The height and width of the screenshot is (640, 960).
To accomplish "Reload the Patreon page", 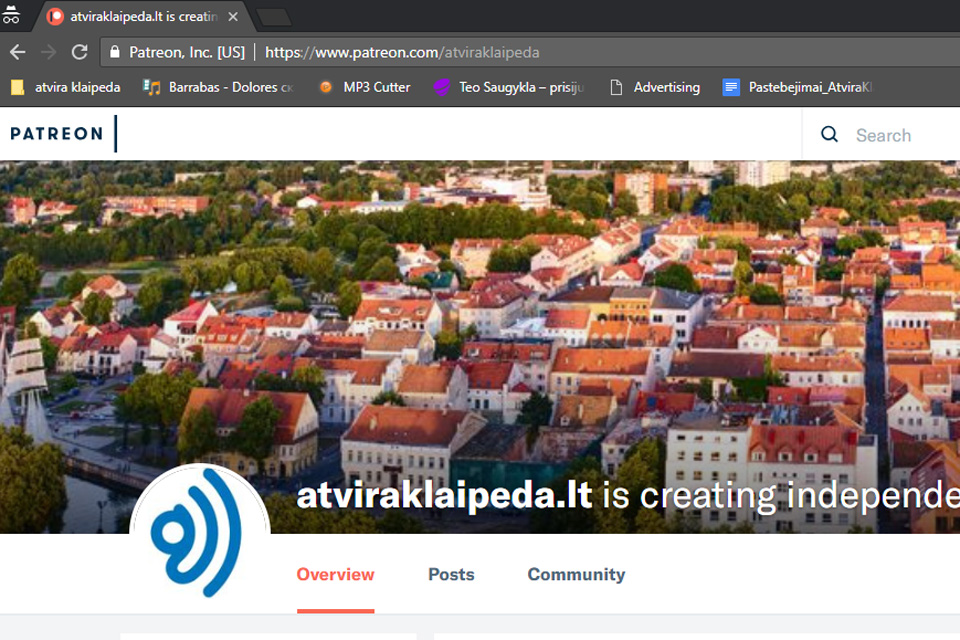I will tap(80, 52).
